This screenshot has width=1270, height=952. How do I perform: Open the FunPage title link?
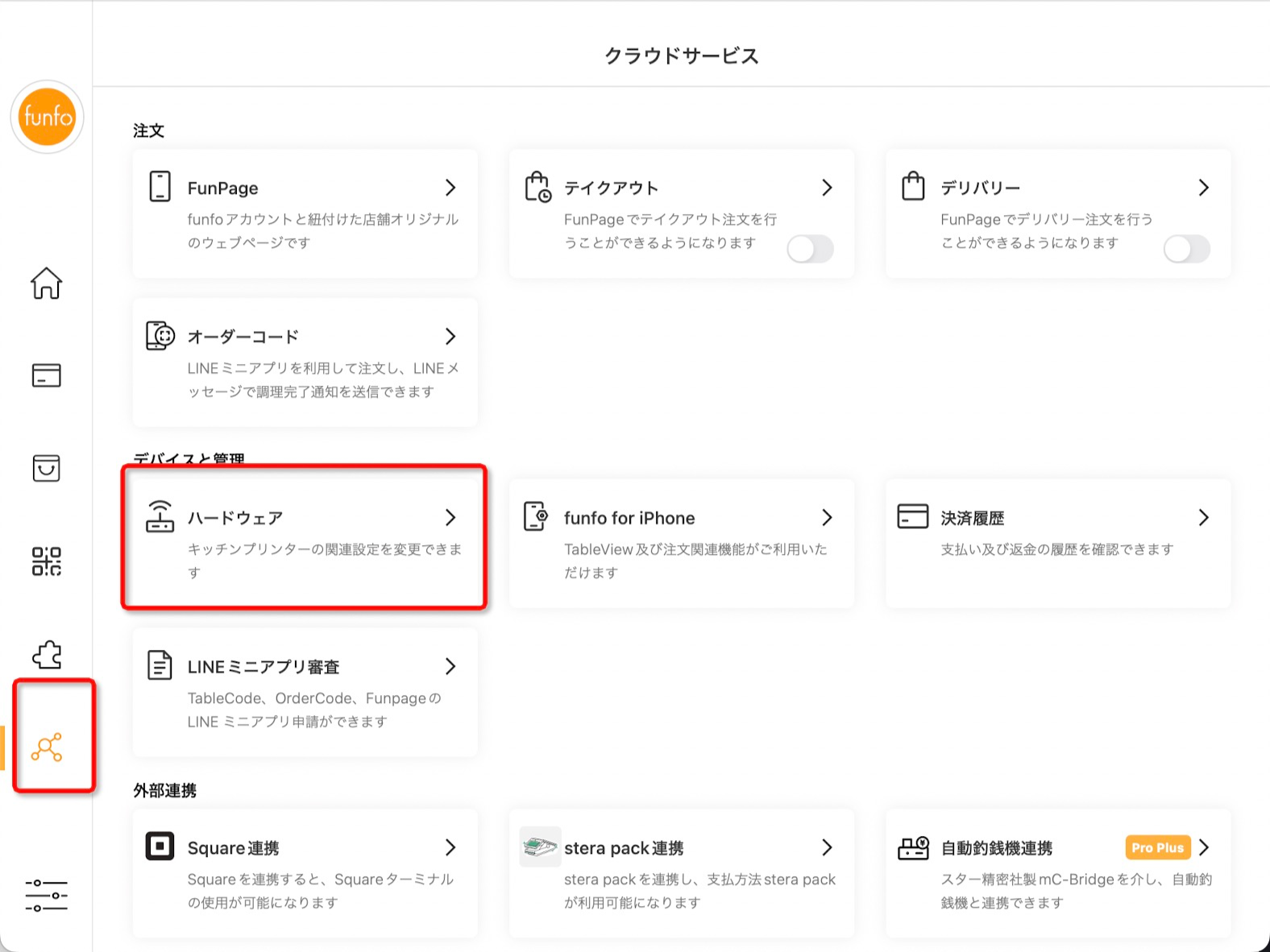pyautogui.click(x=223, y=188)
